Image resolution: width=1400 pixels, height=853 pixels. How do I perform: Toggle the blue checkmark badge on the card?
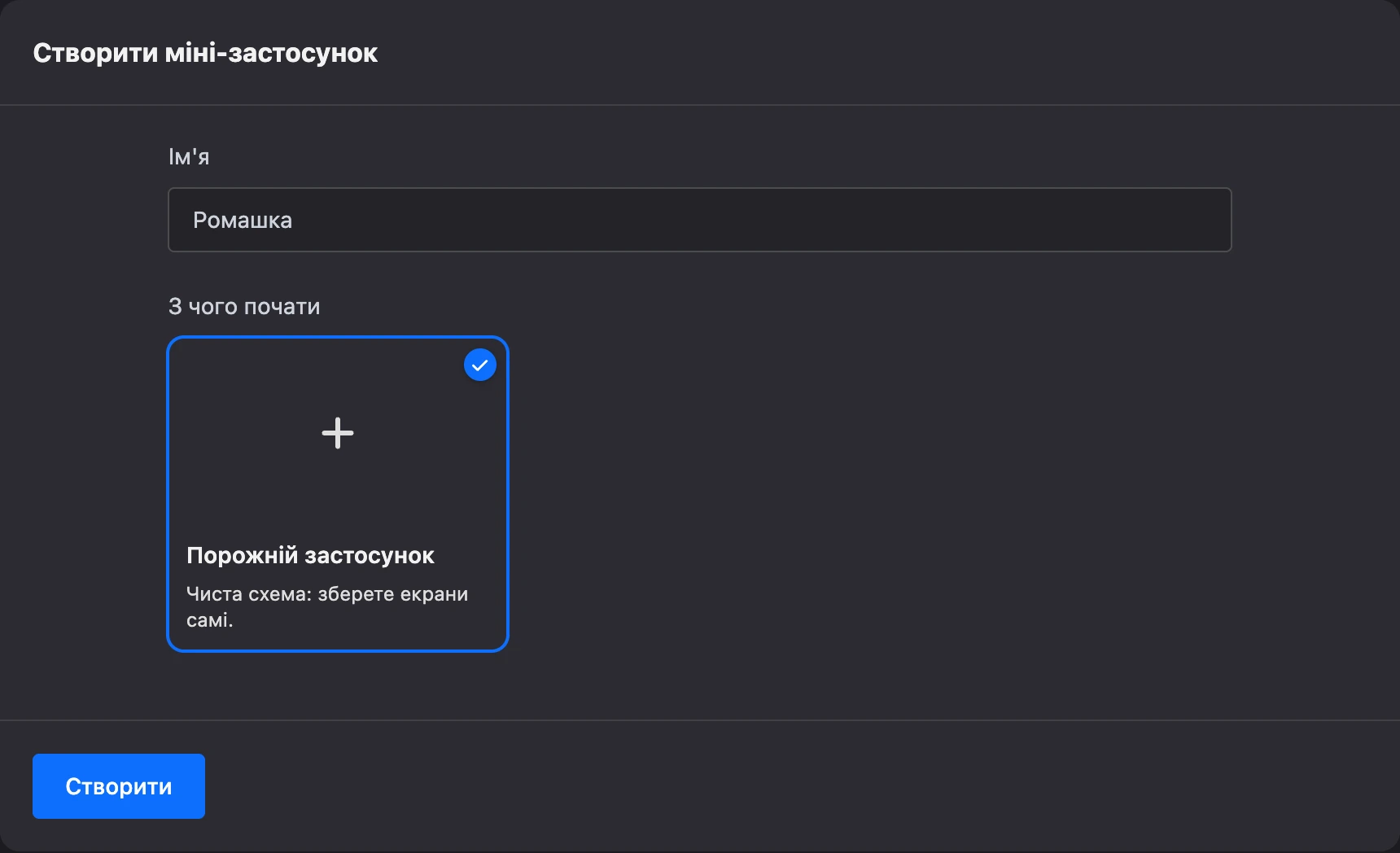tap(480, 365)
